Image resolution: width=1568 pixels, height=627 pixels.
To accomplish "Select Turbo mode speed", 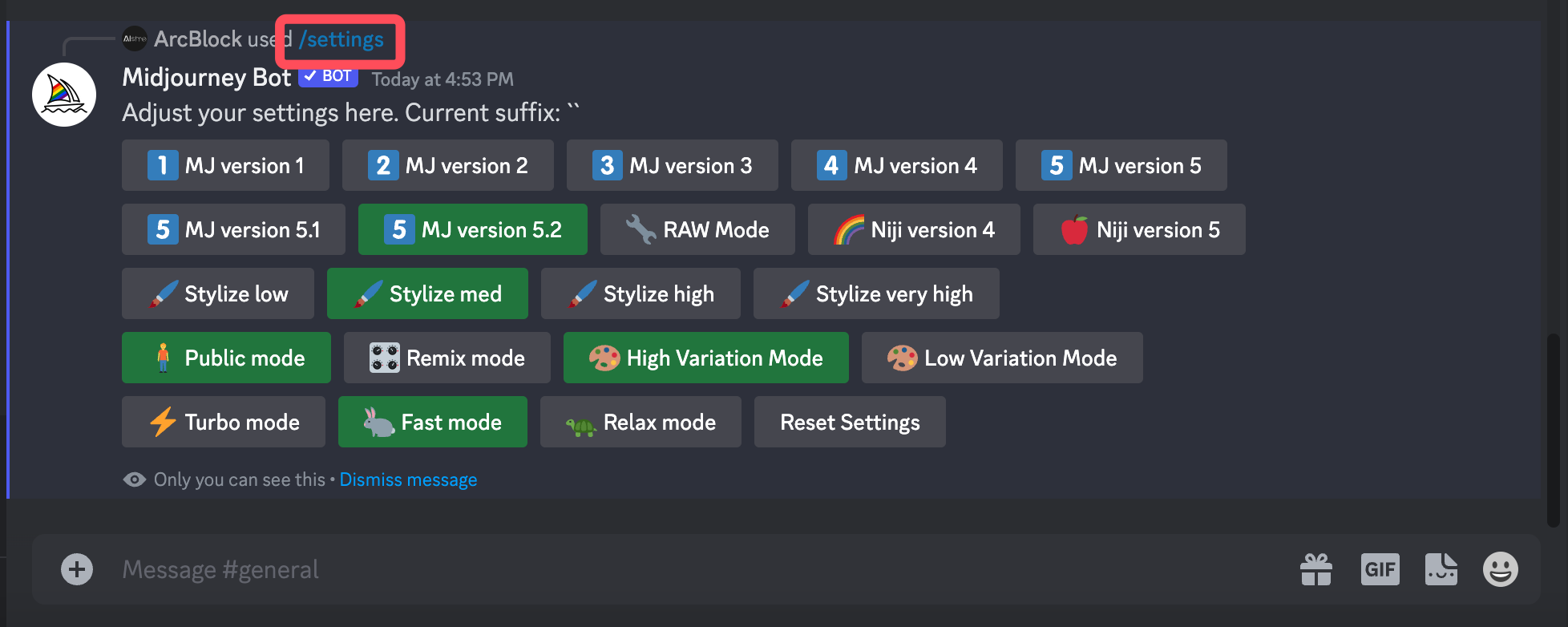I will pyautogui.click(x=223, y=422).
